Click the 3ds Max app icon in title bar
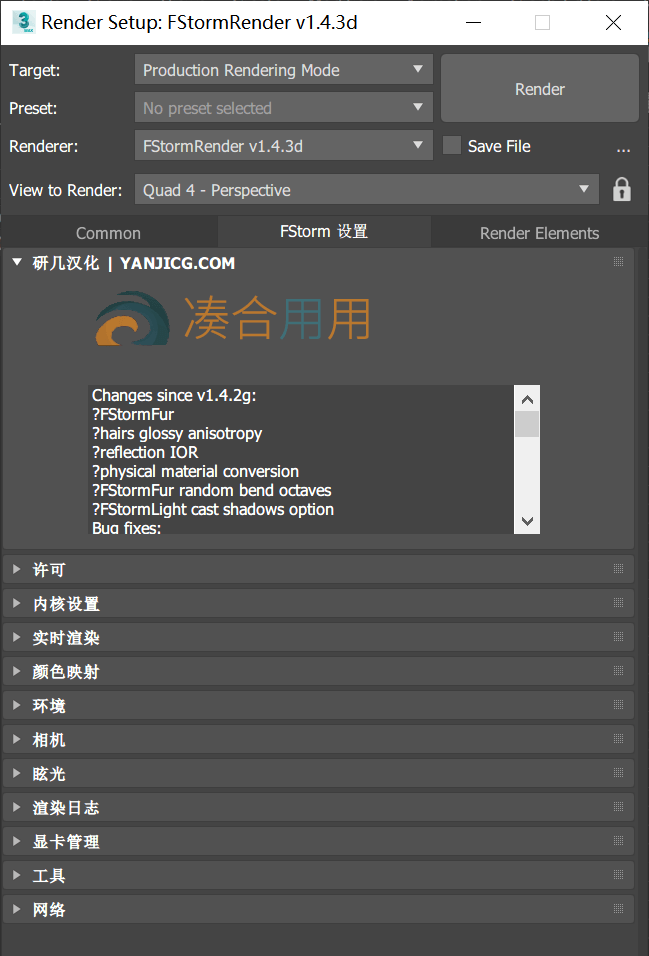Image resolution: width=649 pixels, height=956 pixels. tap(24, 23)
